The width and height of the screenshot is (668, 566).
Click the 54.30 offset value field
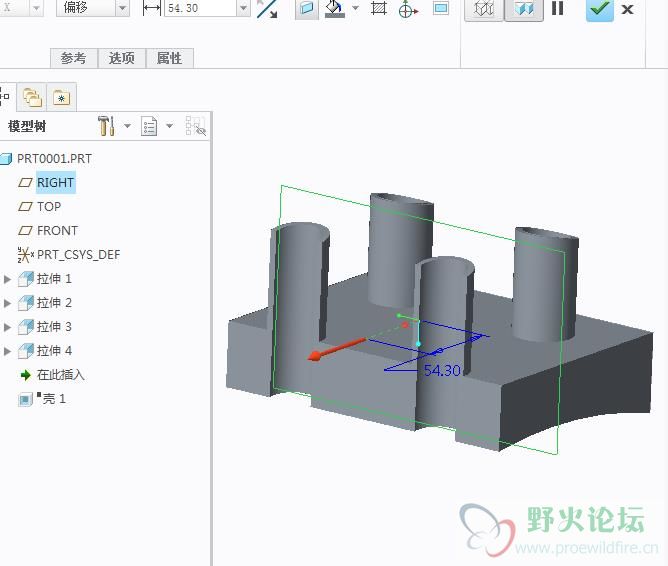(200, 8)
